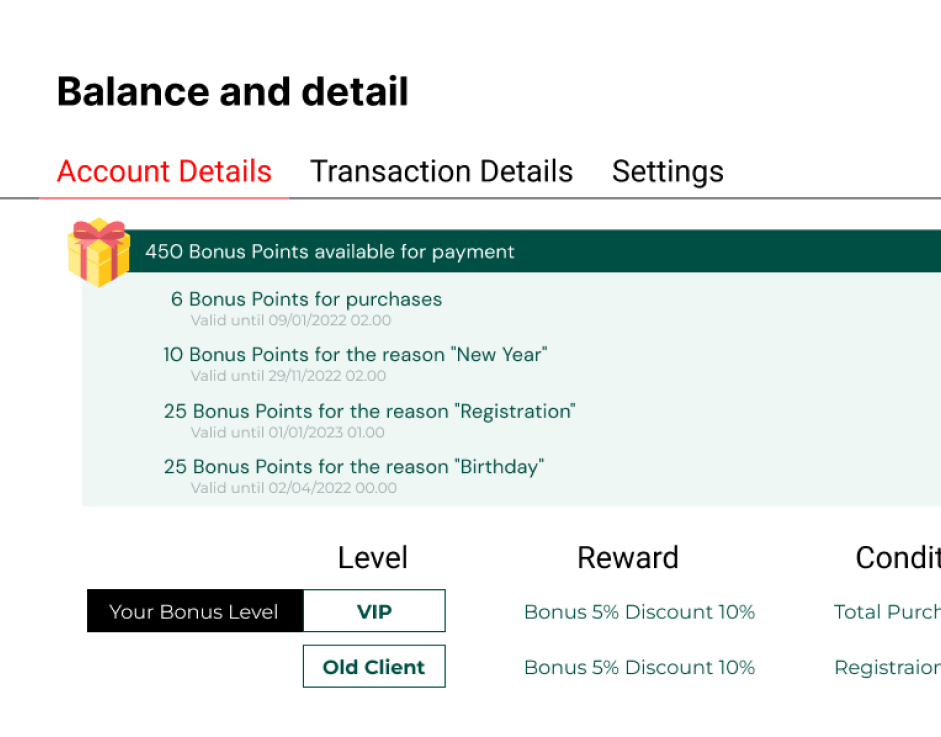Click the Level column header
The height and width of the screenshot is (737, 941).
click(x=373, y=558)
